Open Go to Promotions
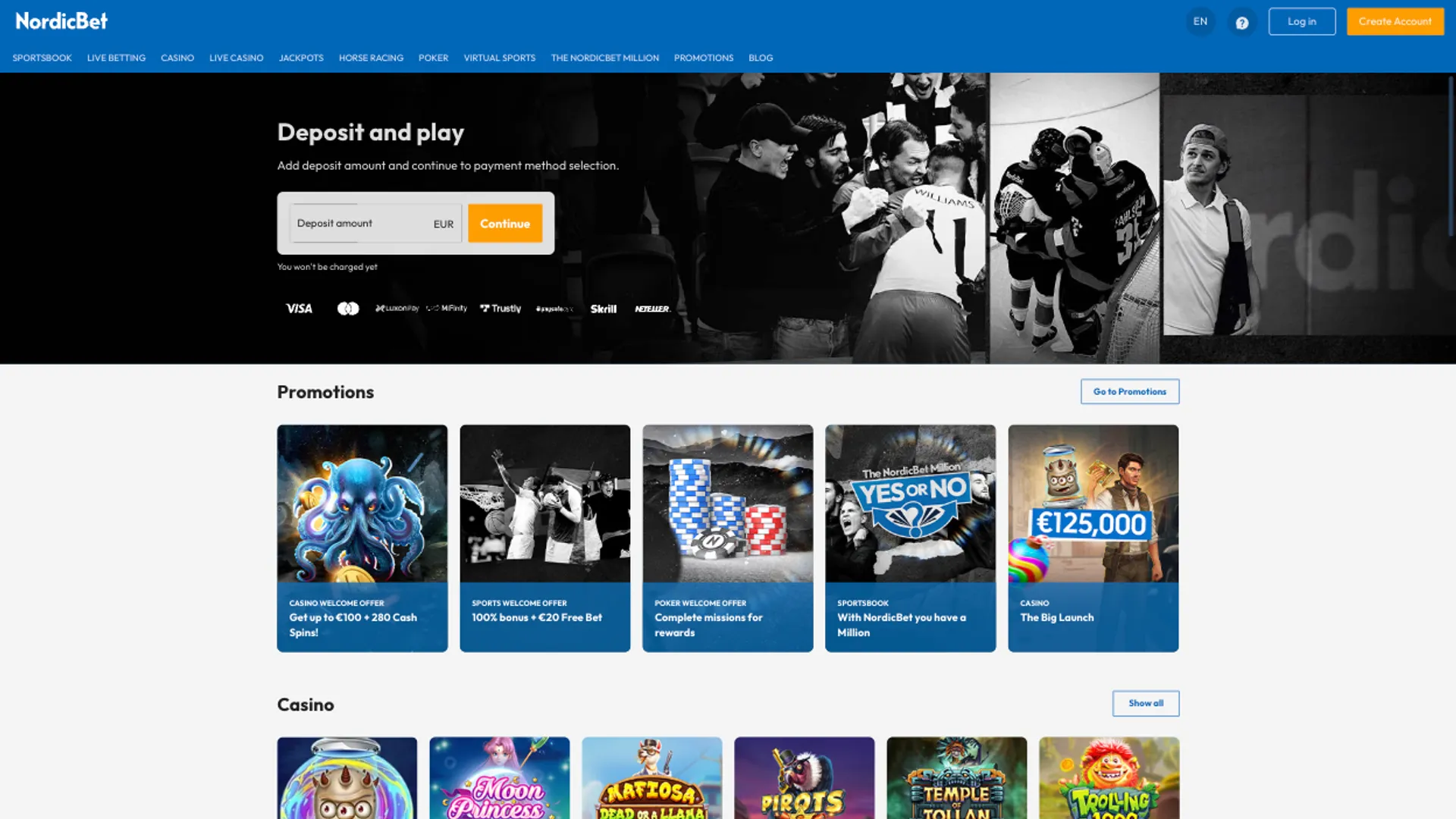Image resolution: width=1456 pixels, height=819 pixels. click(x=1129, y=391)
